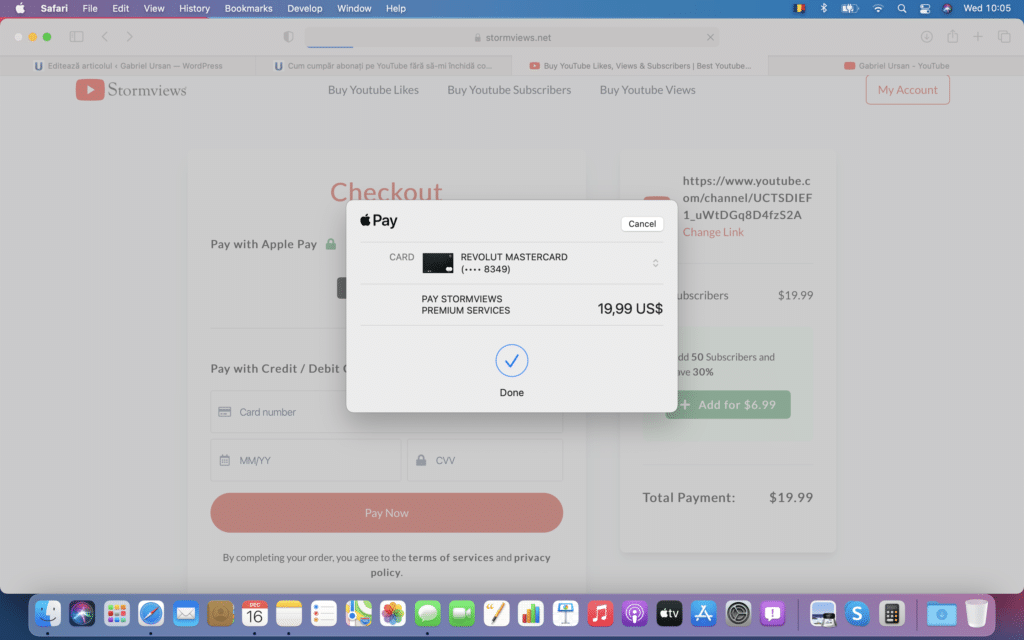Open Apple TV from the Dock

pos(669,614)
